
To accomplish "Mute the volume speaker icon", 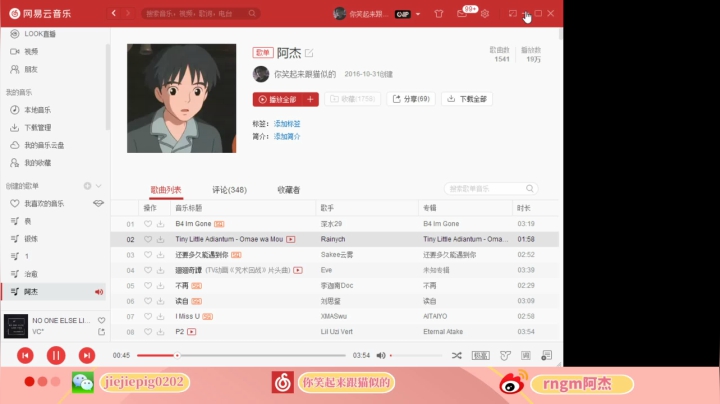I will (381, 355).
